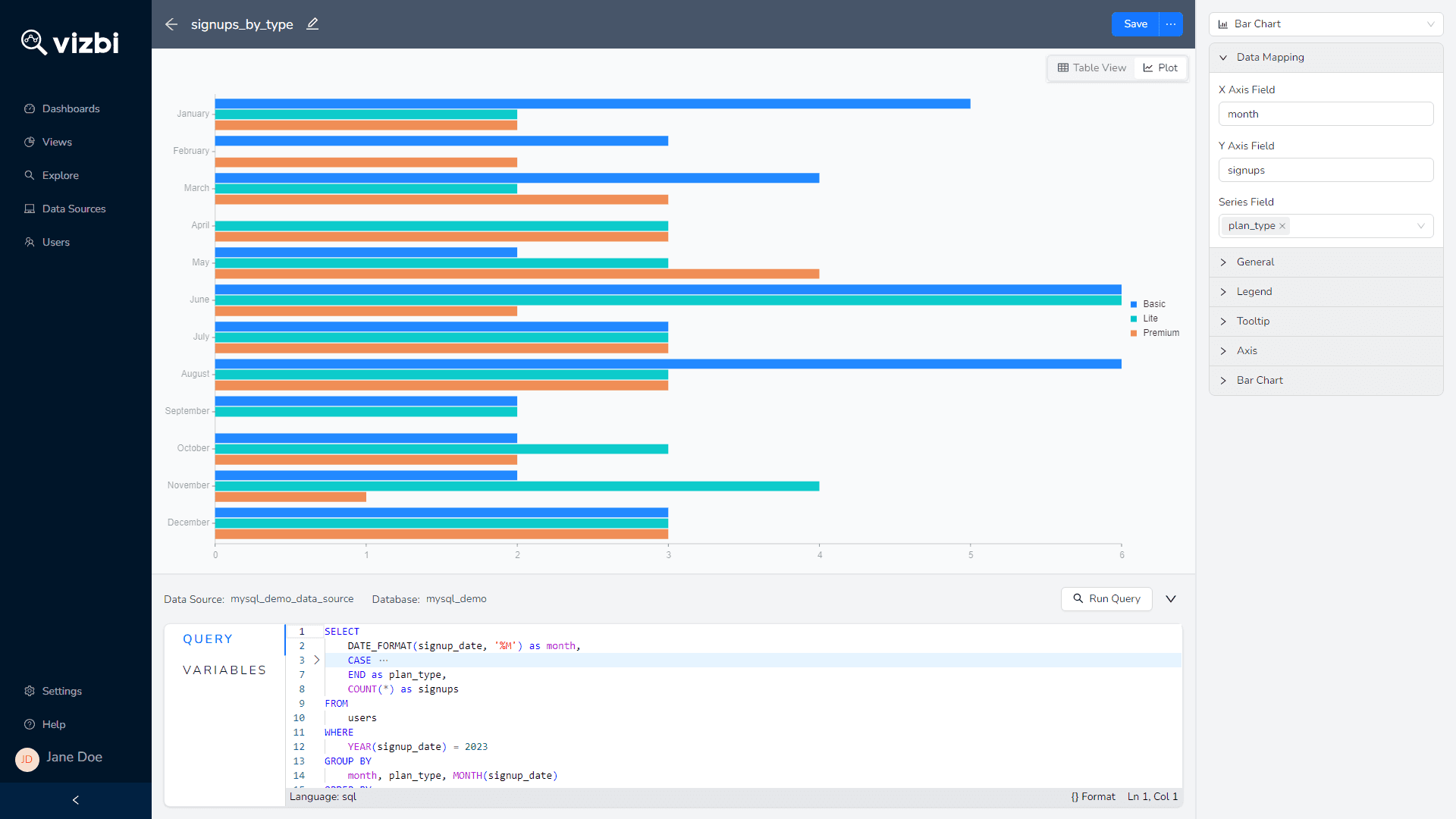The height and width of the screenshot is (819, 1456).
Task: Save the view
Action: pos(1135,24)
